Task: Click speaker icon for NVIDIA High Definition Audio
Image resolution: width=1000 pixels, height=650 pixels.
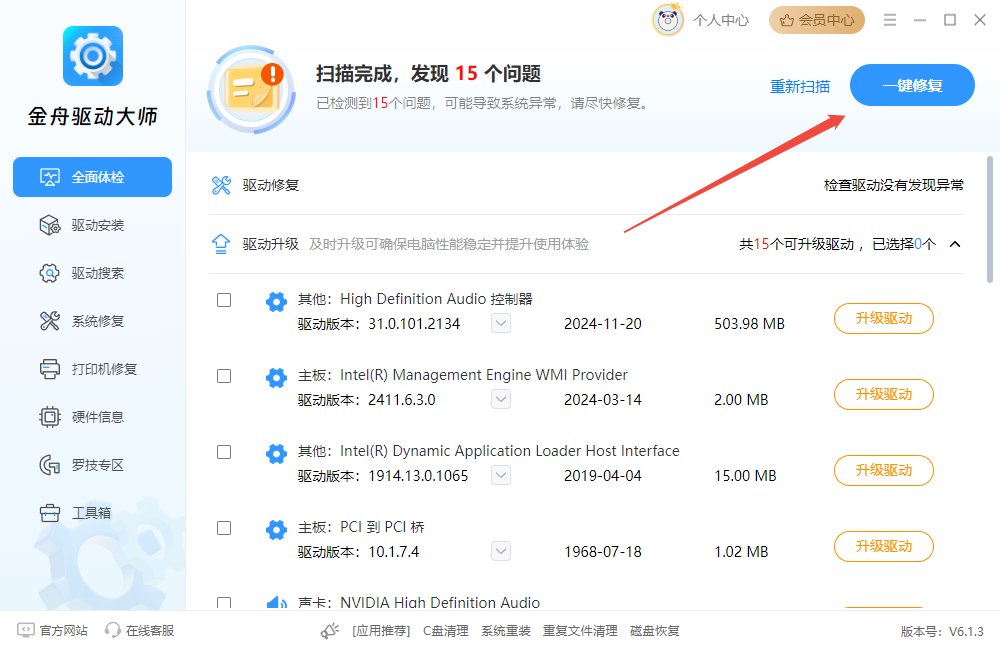Action: [276, 602]
